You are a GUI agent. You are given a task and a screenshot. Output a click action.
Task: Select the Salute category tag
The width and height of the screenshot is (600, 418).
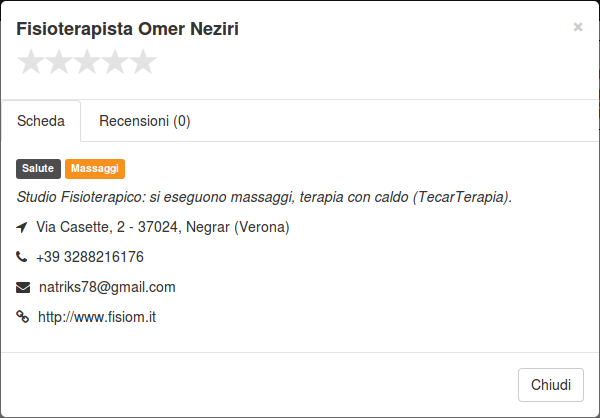(x=38, y=169)
